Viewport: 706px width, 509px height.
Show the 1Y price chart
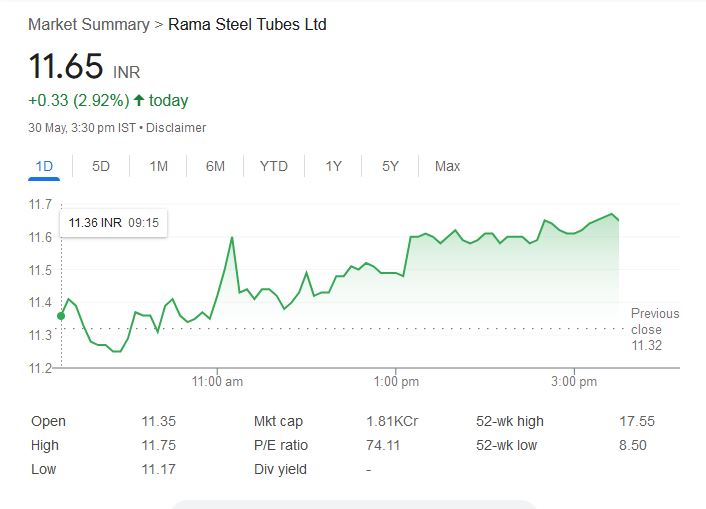(333, 166)
